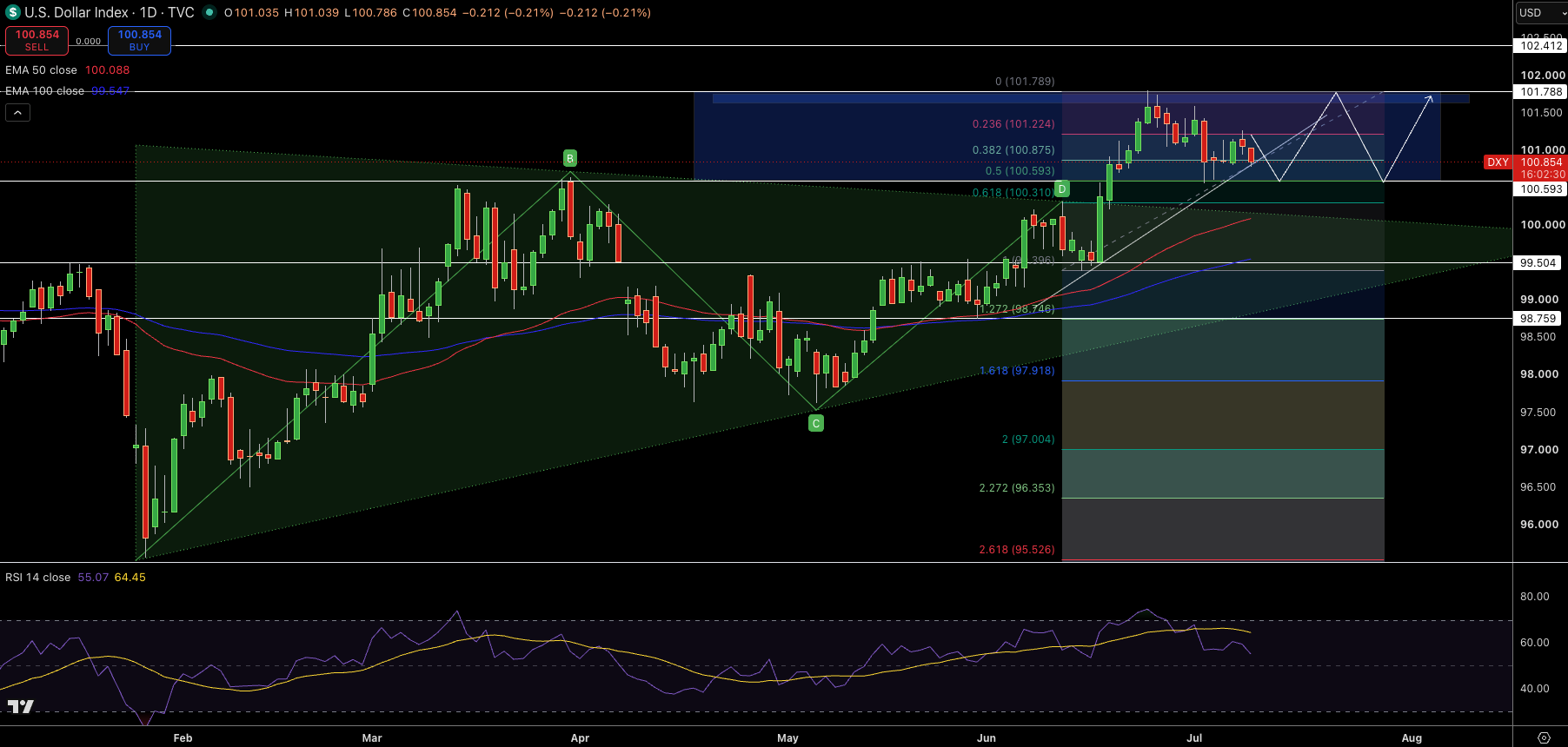Select the RSI 14 close indicator label

coord(37,578)
